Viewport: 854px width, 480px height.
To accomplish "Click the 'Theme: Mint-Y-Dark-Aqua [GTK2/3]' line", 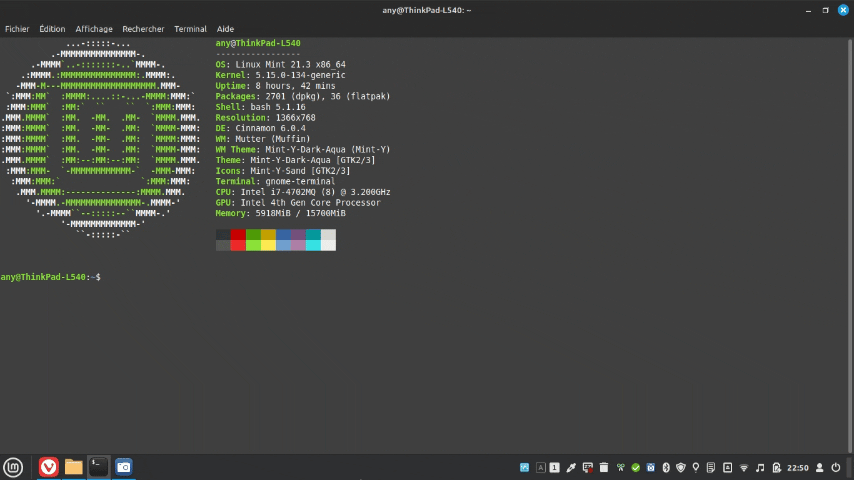I will pos(295,160).
